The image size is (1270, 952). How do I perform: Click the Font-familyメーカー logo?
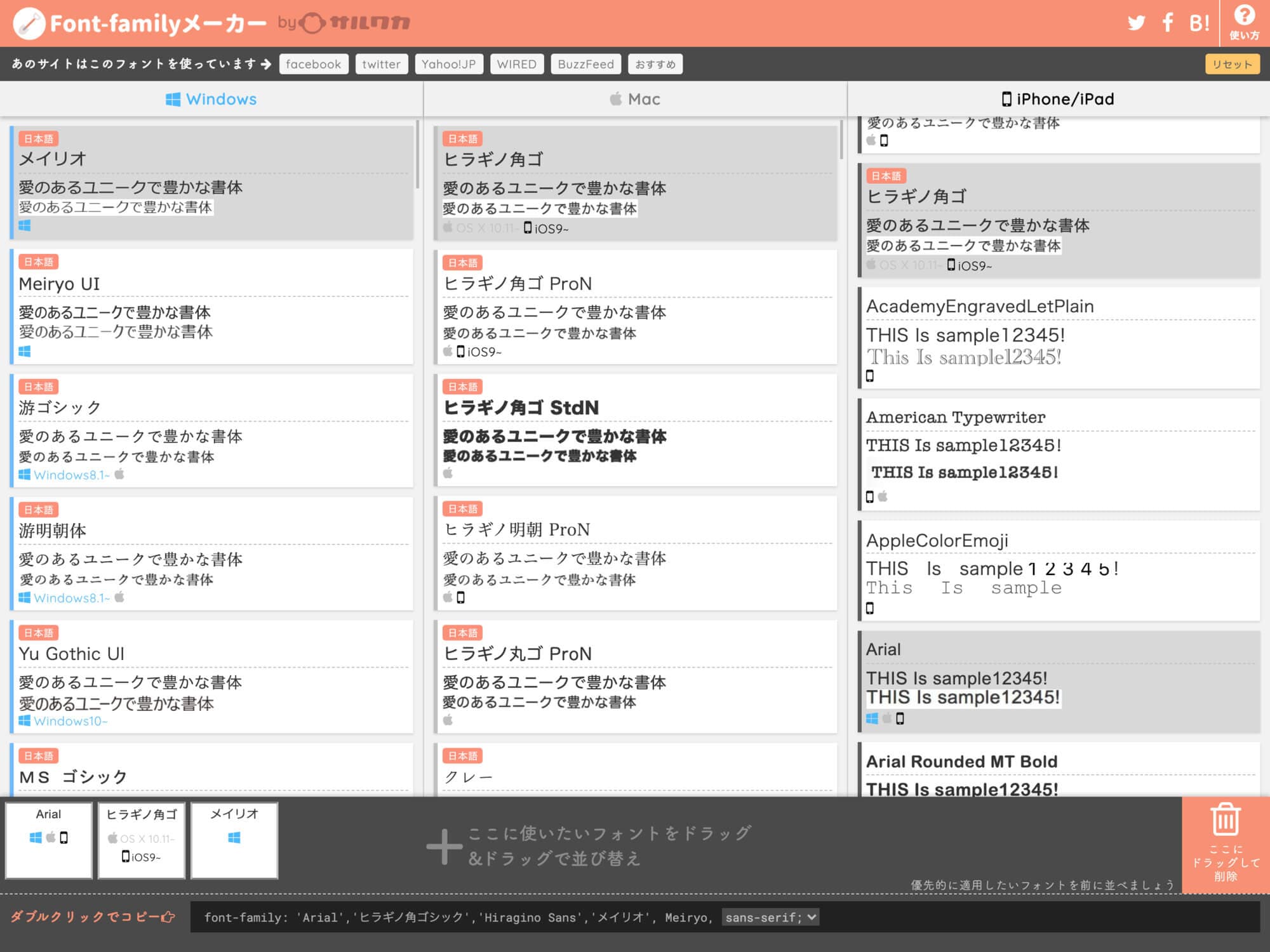pyautogui.click(x=140, y=23)
